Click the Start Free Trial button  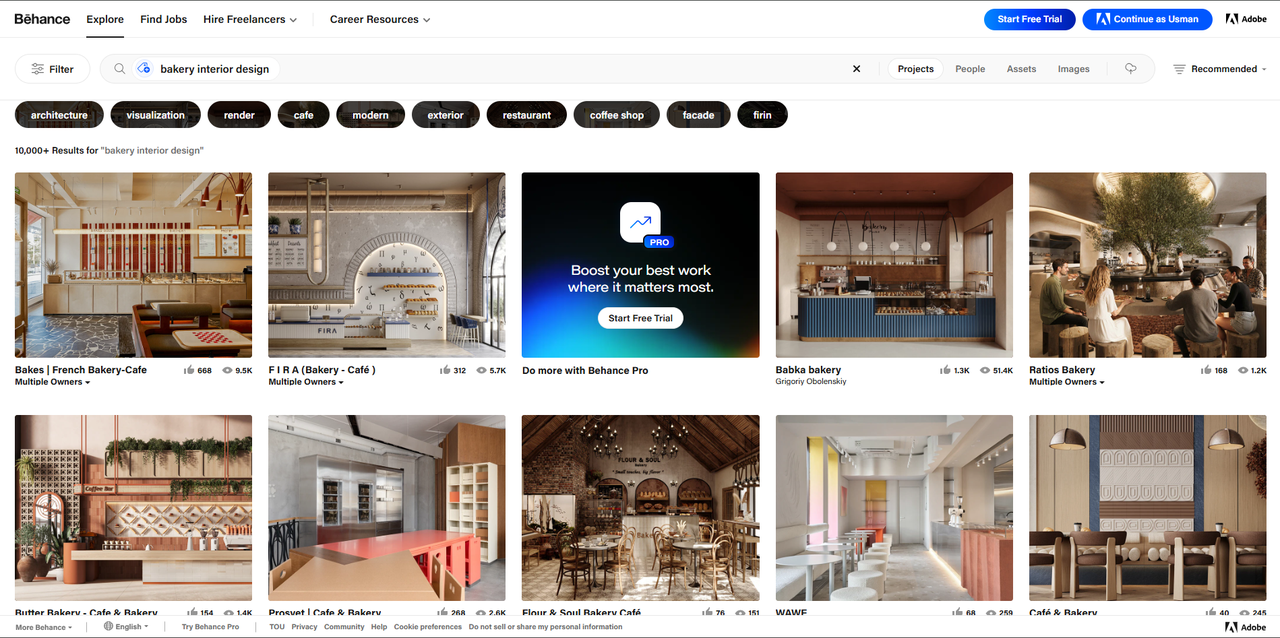1029,18
